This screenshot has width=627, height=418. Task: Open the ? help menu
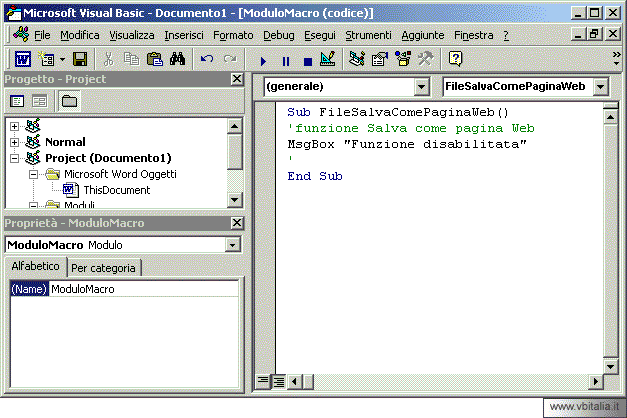pos(506,35)
